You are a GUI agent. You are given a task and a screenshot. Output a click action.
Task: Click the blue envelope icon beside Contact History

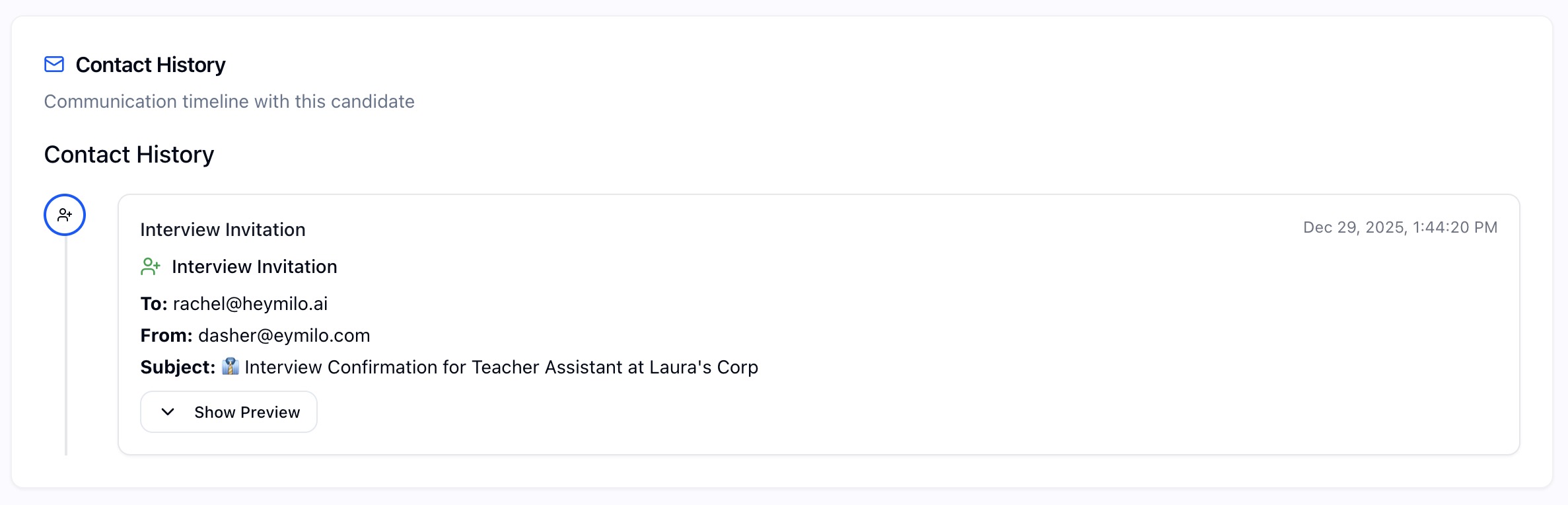(54, 64)
